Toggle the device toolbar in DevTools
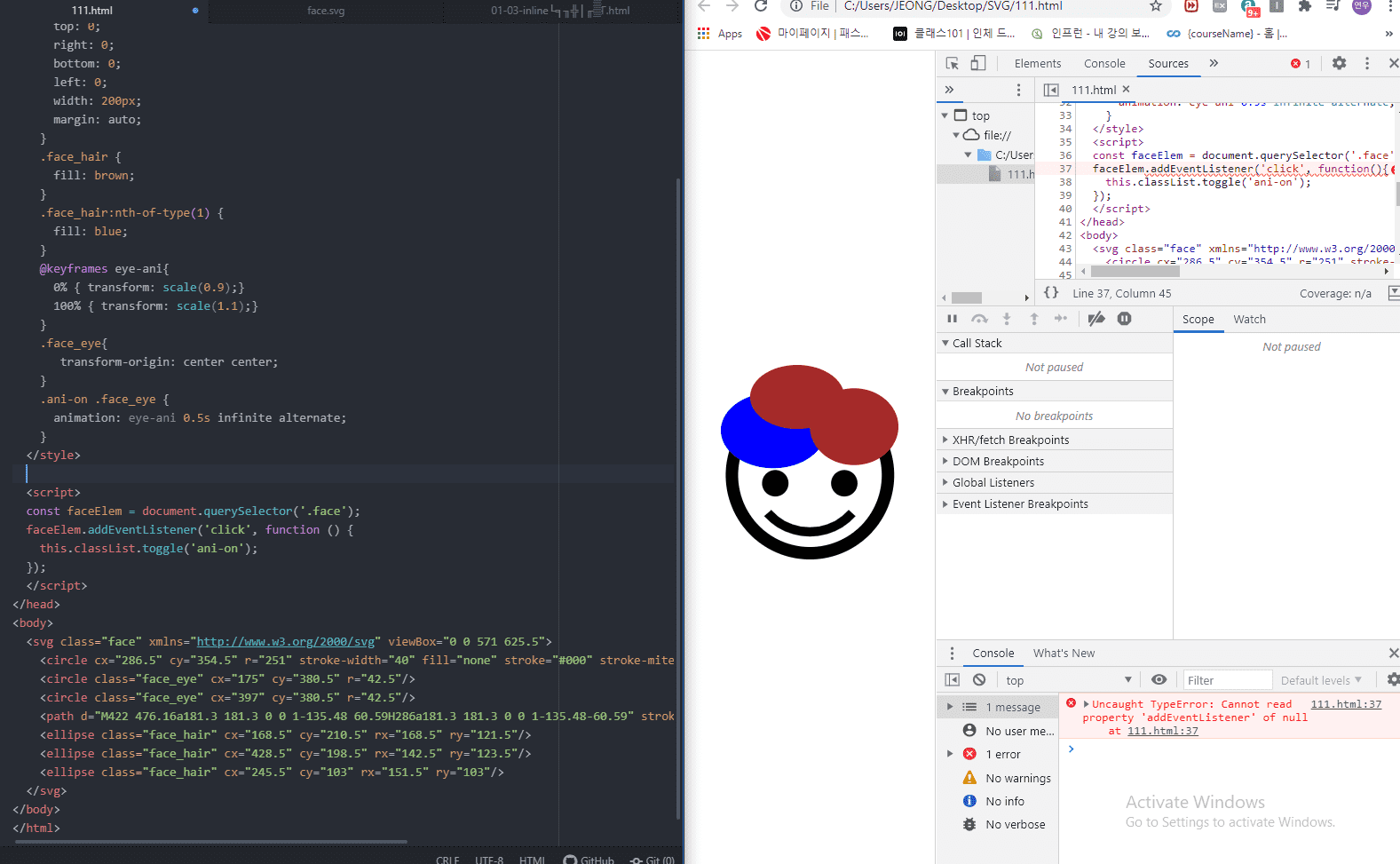1400x864 pixels. click(x=977, y=63)
